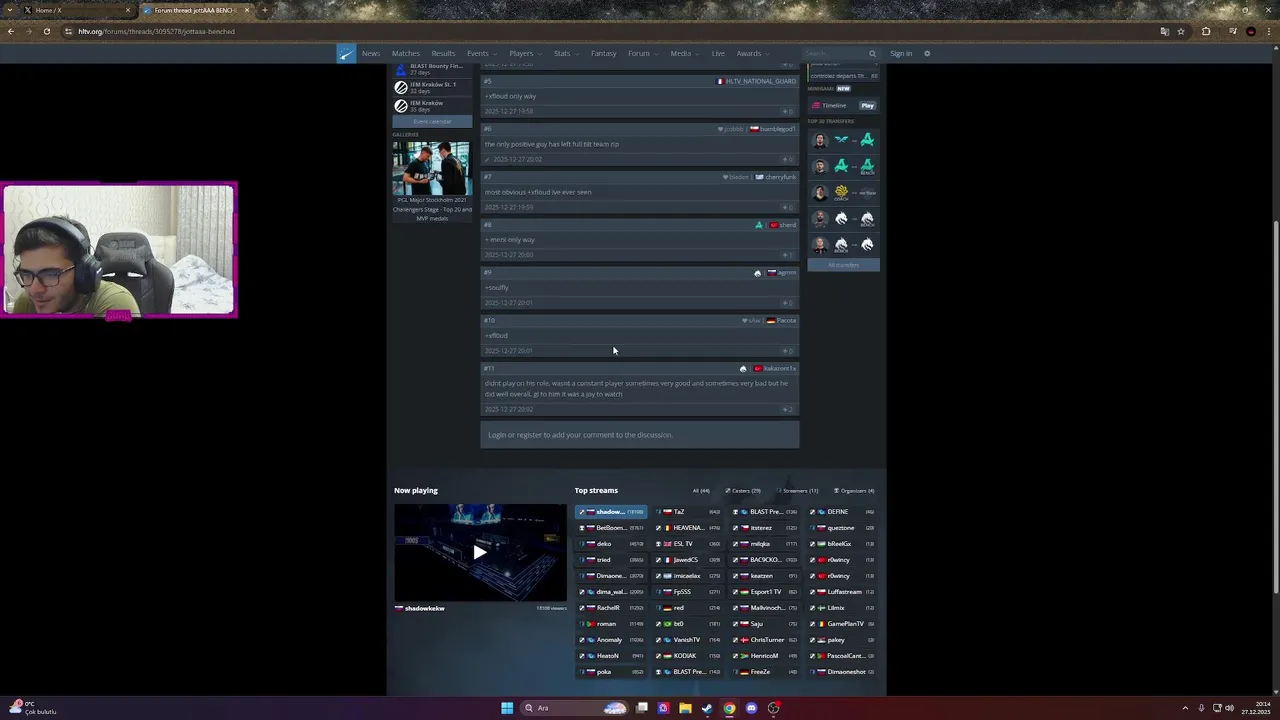This screenshot has width=1280, height=720.
Task: Click the flag icon beside HLTV_NATIONAL_GUARD
Action: 720,81
